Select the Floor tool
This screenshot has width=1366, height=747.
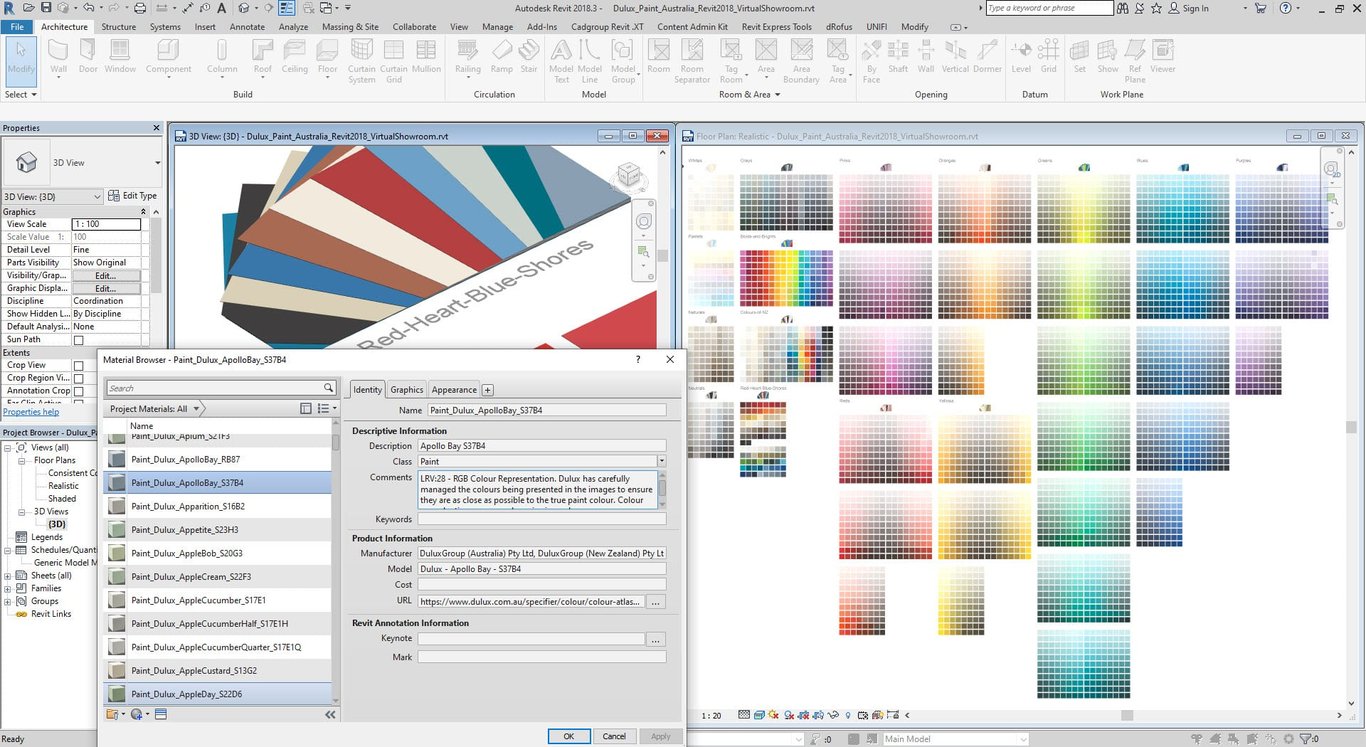pos(328,58)
